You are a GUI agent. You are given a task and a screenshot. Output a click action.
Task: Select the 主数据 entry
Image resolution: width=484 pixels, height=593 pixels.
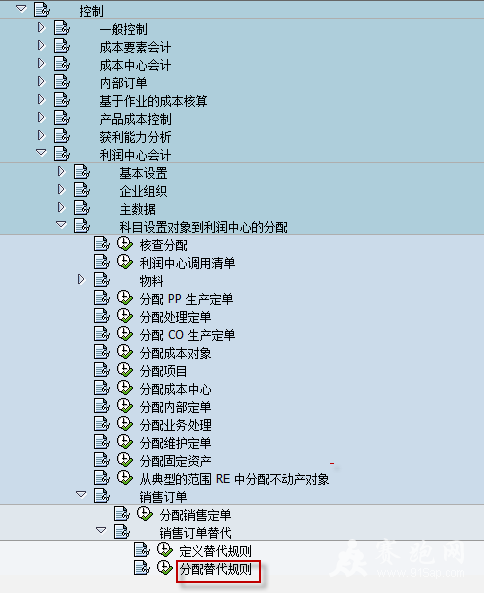click(138, 209)
